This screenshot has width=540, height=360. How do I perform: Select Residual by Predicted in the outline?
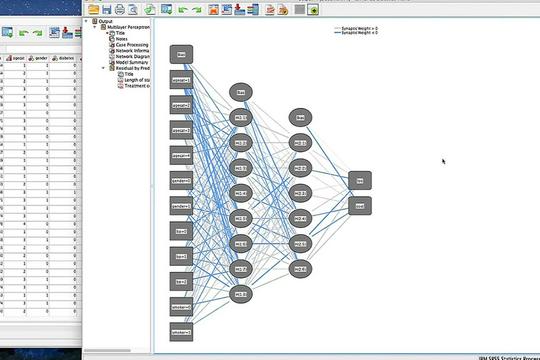coord(133,68)
